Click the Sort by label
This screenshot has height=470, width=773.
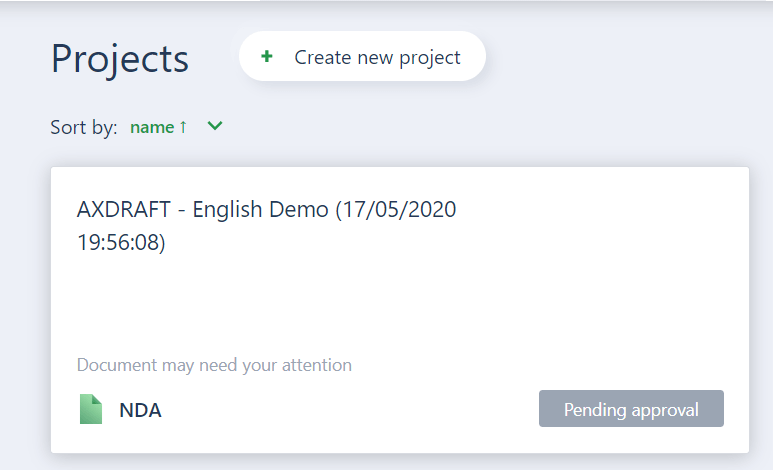84,128
